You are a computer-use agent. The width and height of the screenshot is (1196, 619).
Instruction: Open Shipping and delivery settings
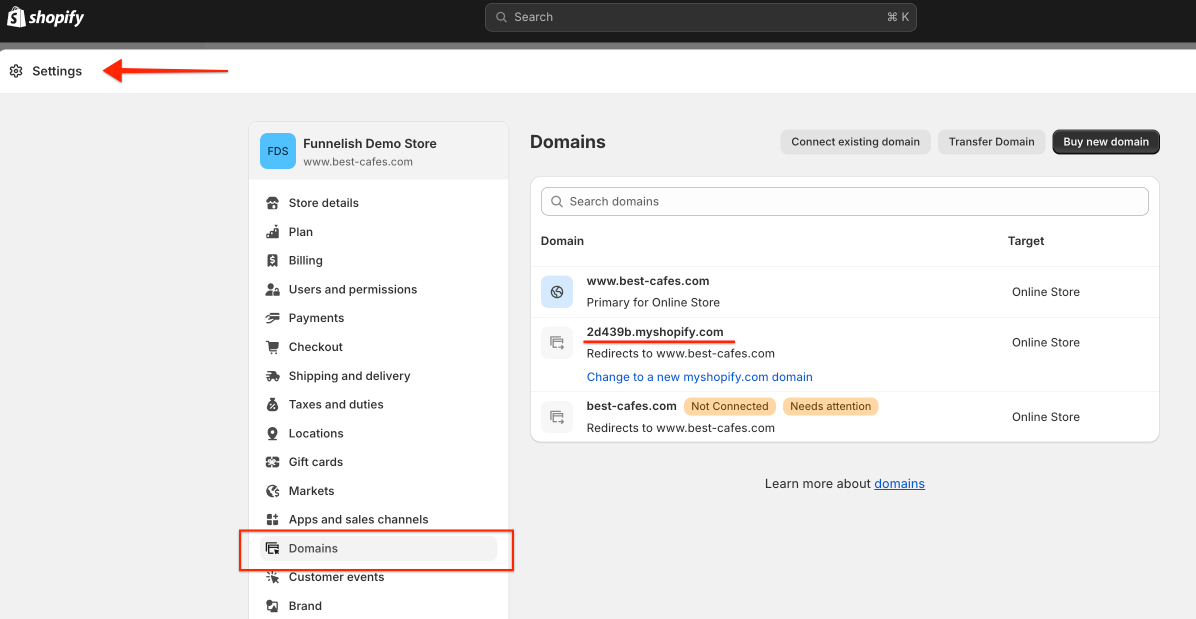tap(349, 376)
